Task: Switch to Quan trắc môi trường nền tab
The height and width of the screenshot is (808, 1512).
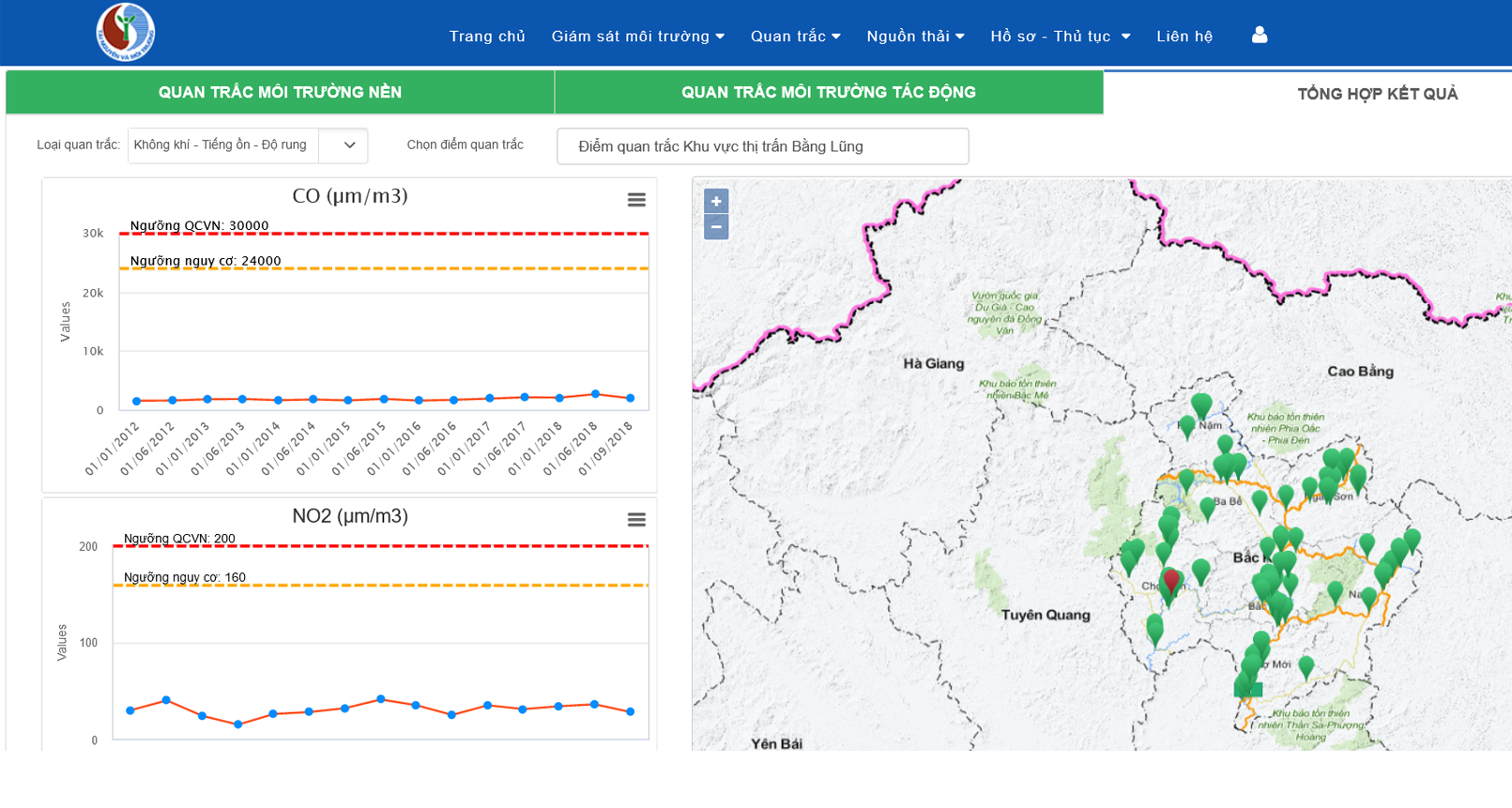Action: (x=280, y=92)
